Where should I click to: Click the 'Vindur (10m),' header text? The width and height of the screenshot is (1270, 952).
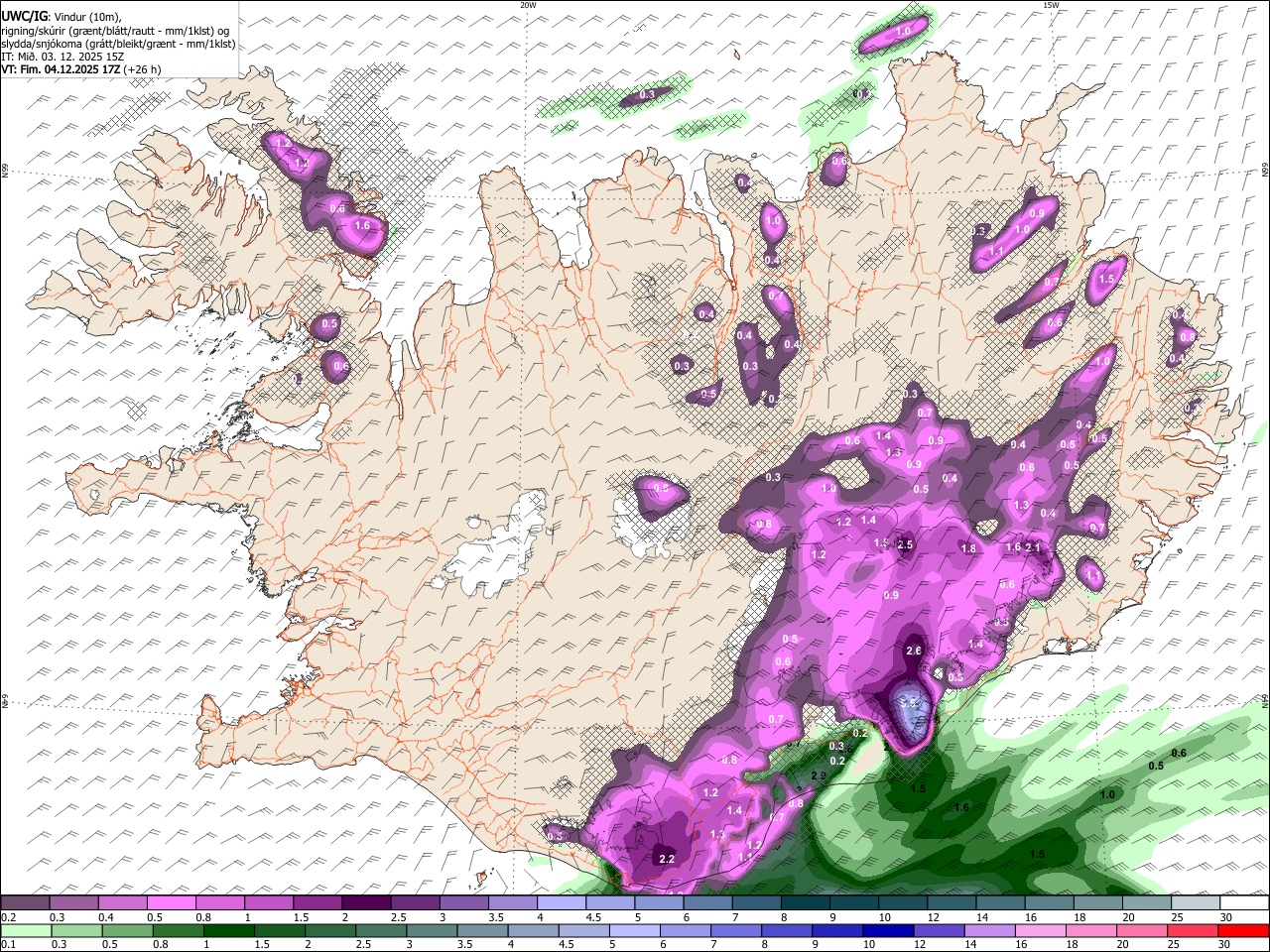[x=85, y=16]
